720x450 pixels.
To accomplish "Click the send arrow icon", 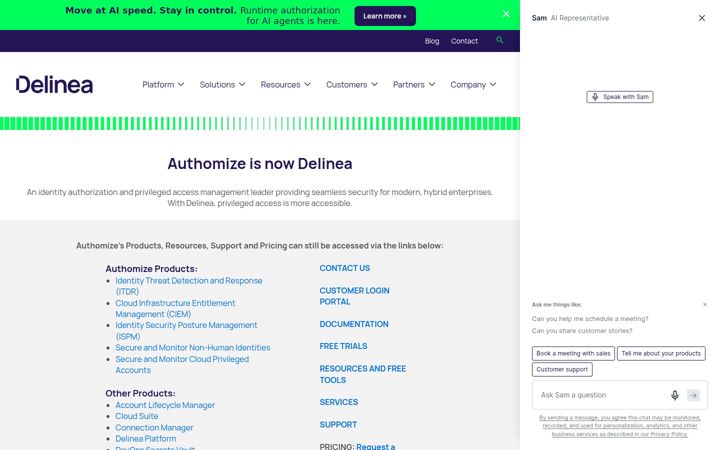I will [693, 395].
